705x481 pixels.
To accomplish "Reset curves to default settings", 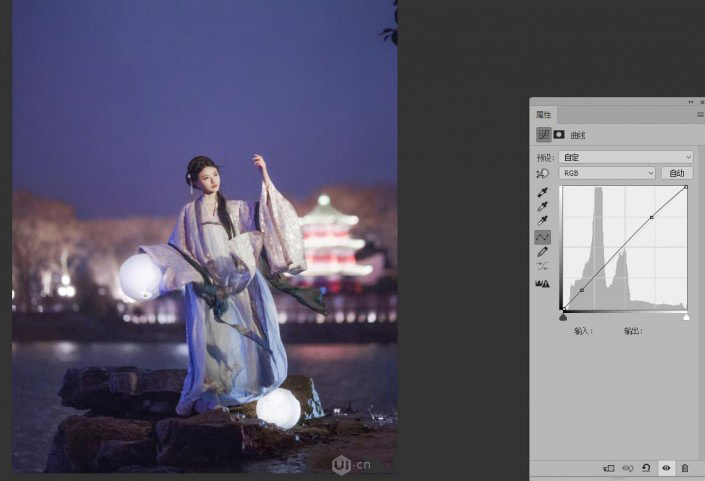I will point(647,468).
